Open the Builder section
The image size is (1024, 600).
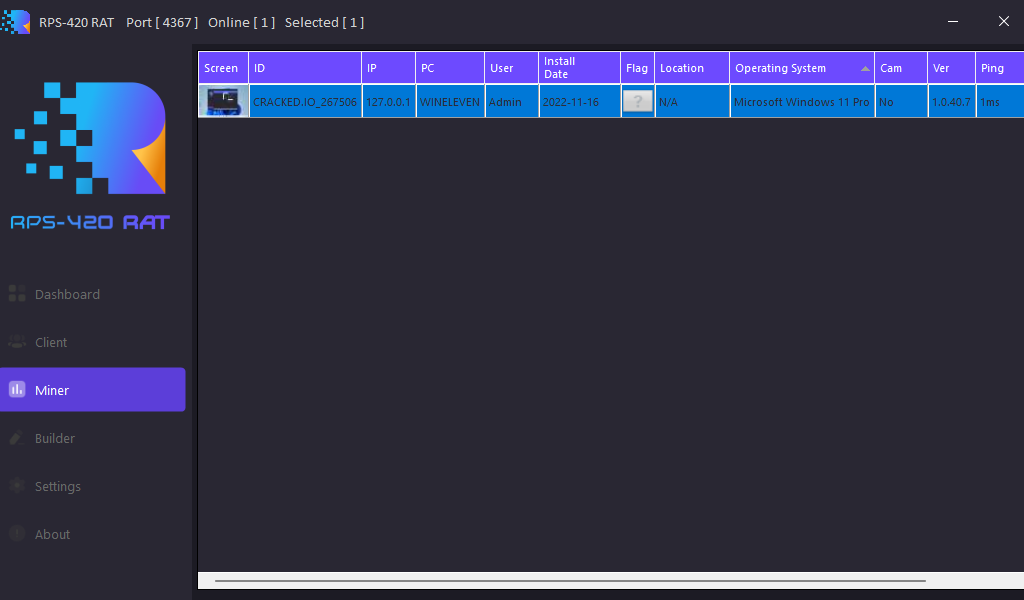pos(92,438)
